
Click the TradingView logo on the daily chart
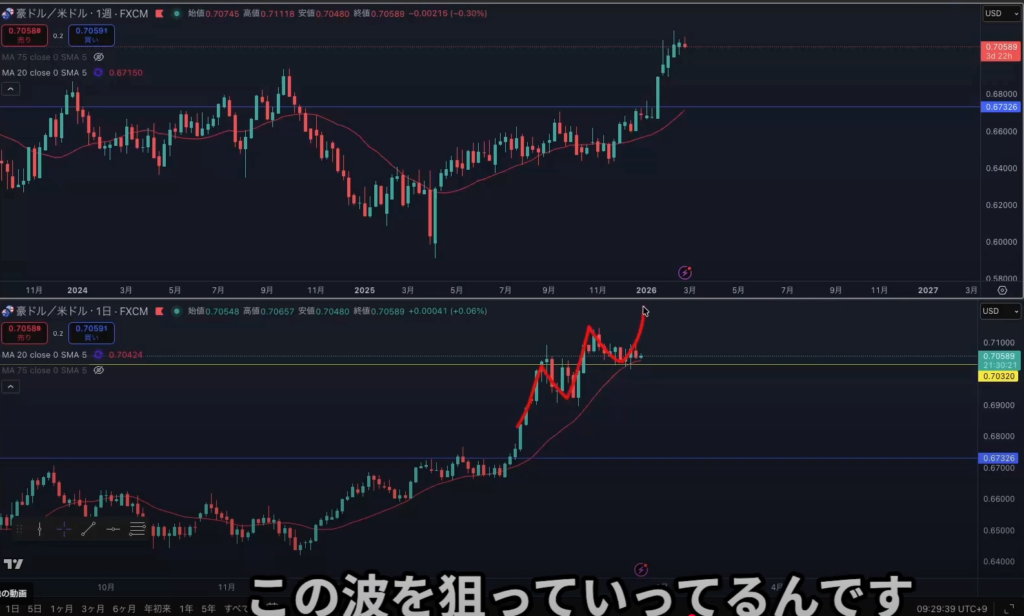(13, 564)
